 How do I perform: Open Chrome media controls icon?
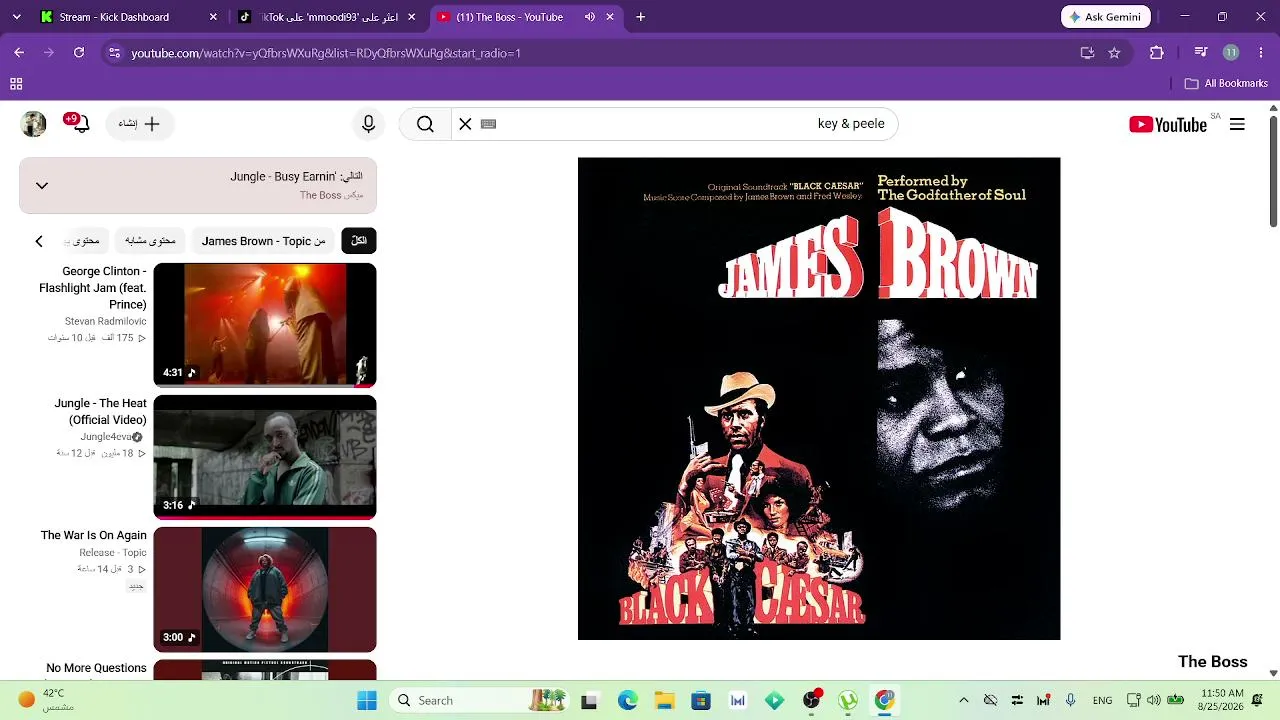[x=1201, y=53]
